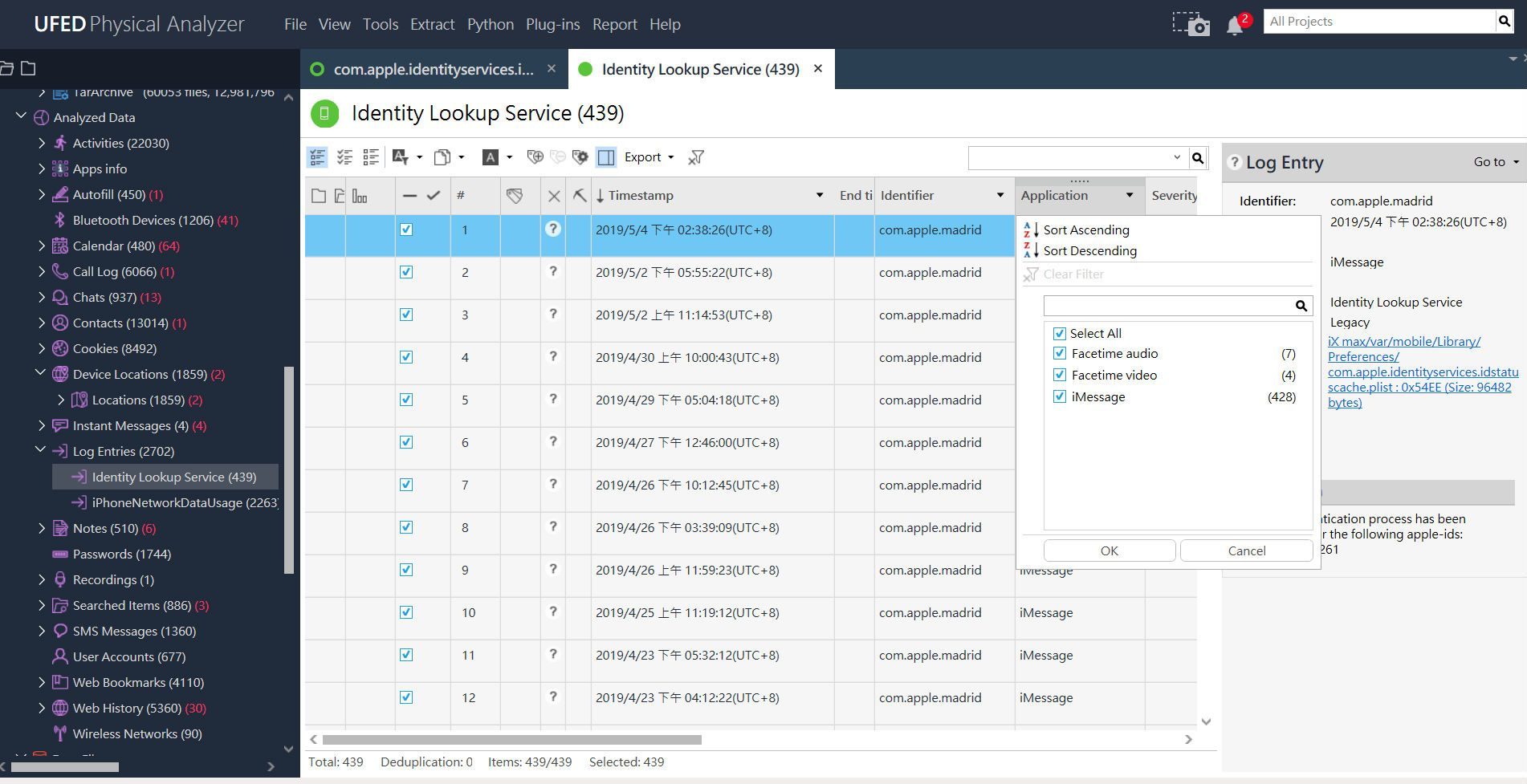
Task: Select iPhoneNetworkDataUsage tree item
Action: pyautogui.click(x=185, y=502)
